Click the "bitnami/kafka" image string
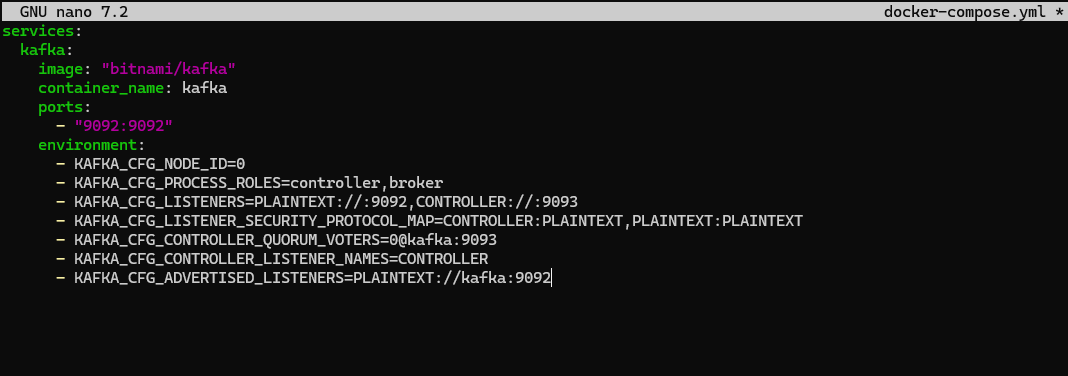Viewport: 1068px width, 376px height. pyautogui.click(x=168, y=69)
